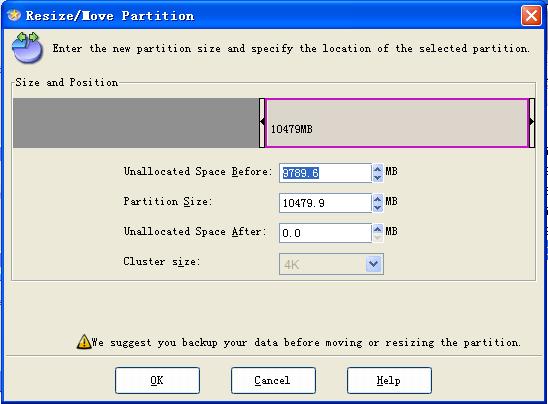548x404 pixels.
Task: Click the resize partition pie icon
Action: click(x=27, y=48)
